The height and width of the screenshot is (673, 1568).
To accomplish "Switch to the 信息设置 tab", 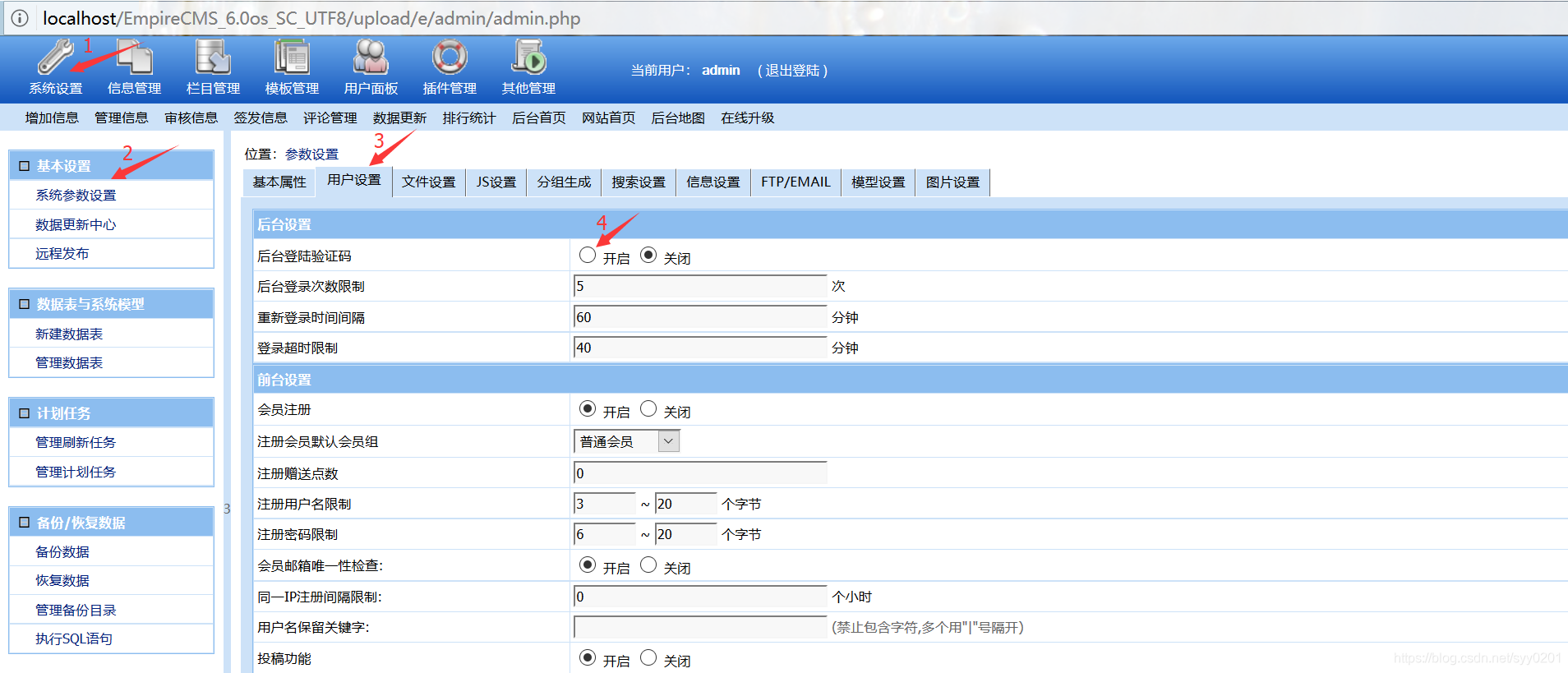I will tap(713, 182).
